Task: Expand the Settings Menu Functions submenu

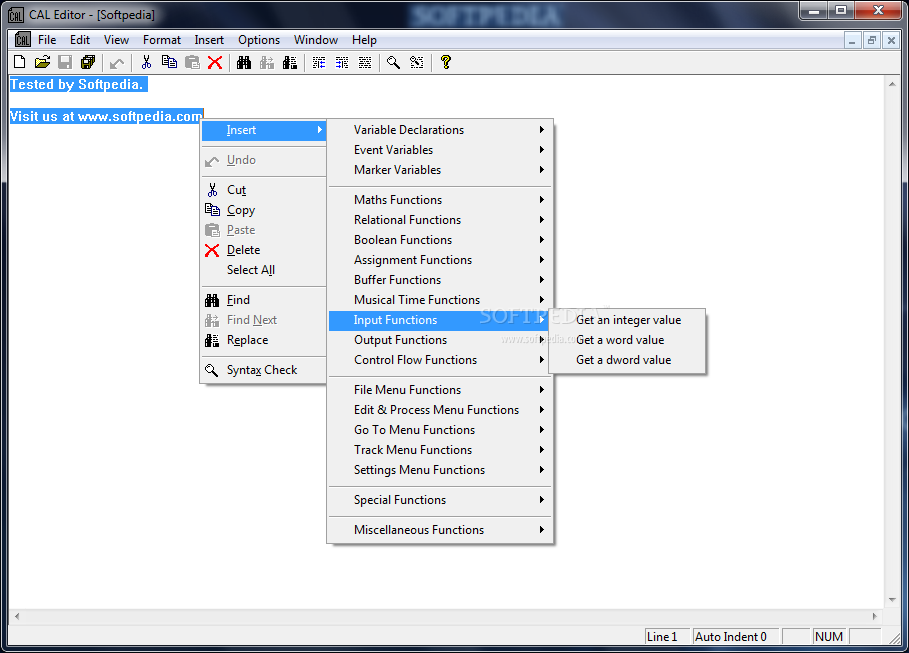Action: coord(440,470)
